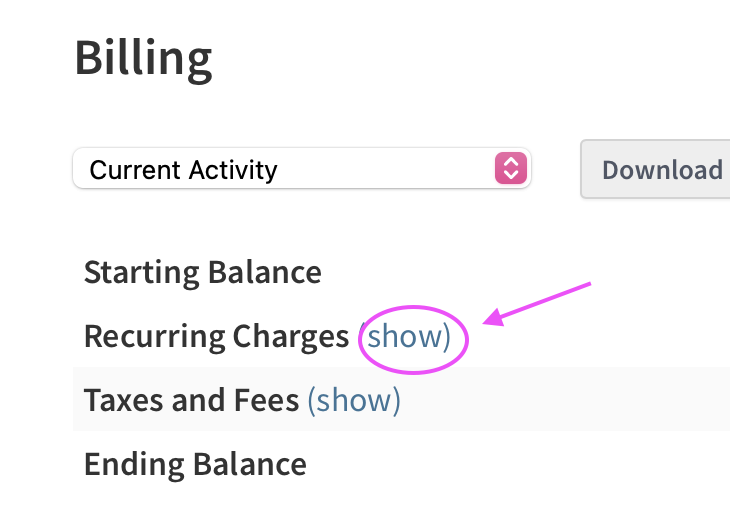Screen dimensions: 730x518
Task: Click the word "Charges" in Recurring Charges
Action: coord(291,336)
